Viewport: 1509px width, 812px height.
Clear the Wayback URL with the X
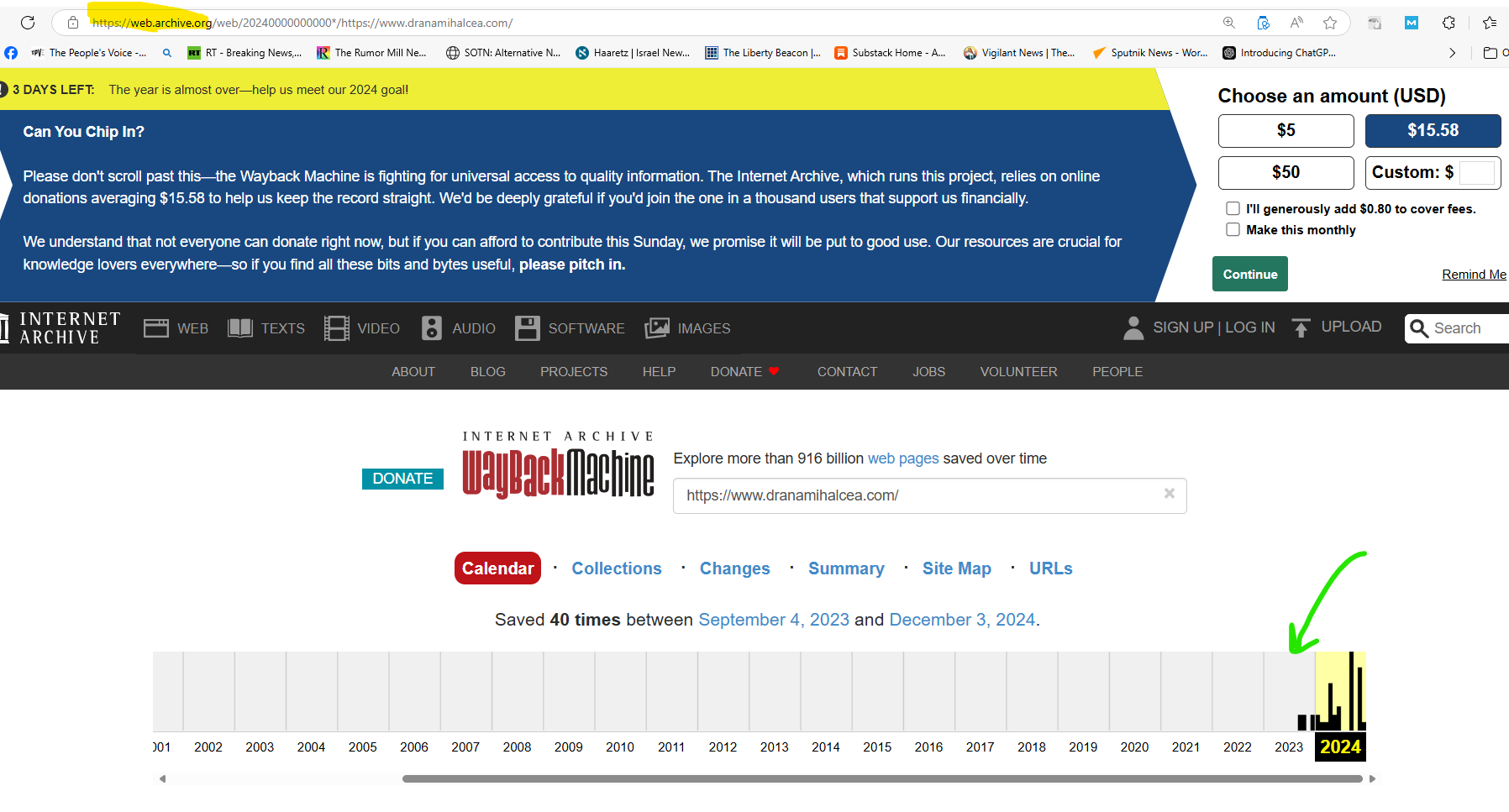click(x=1170, y=494)
